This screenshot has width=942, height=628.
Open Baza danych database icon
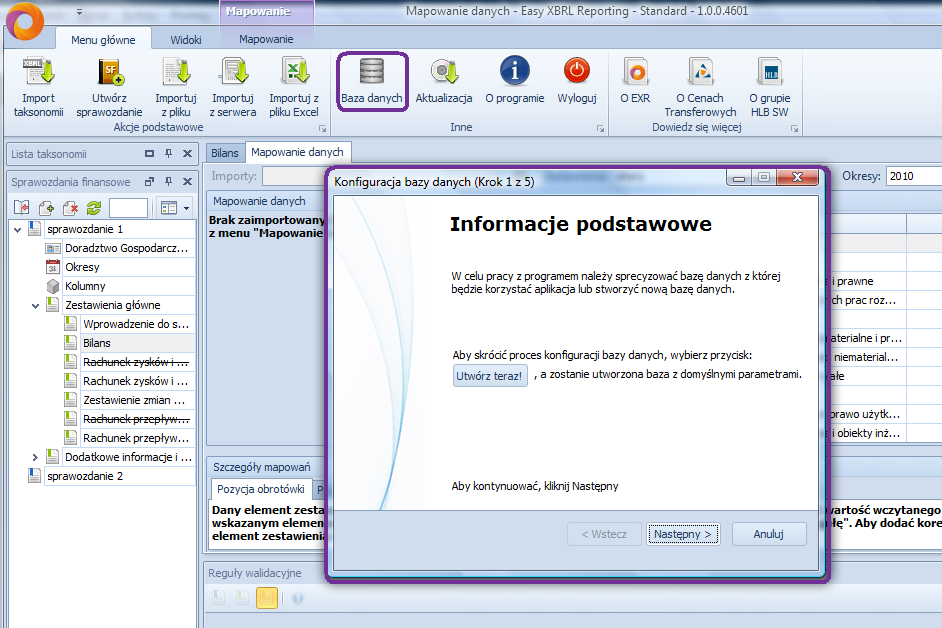[x=372, y=72]
